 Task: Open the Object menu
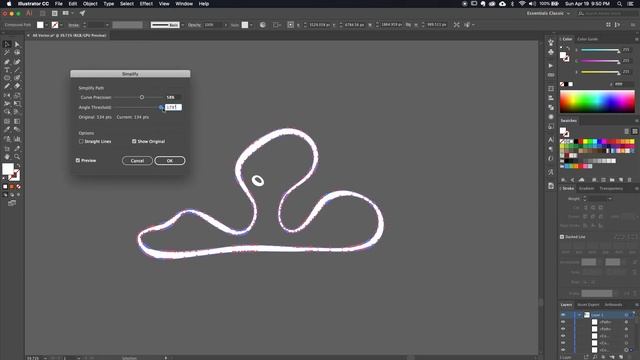(90, 4)
